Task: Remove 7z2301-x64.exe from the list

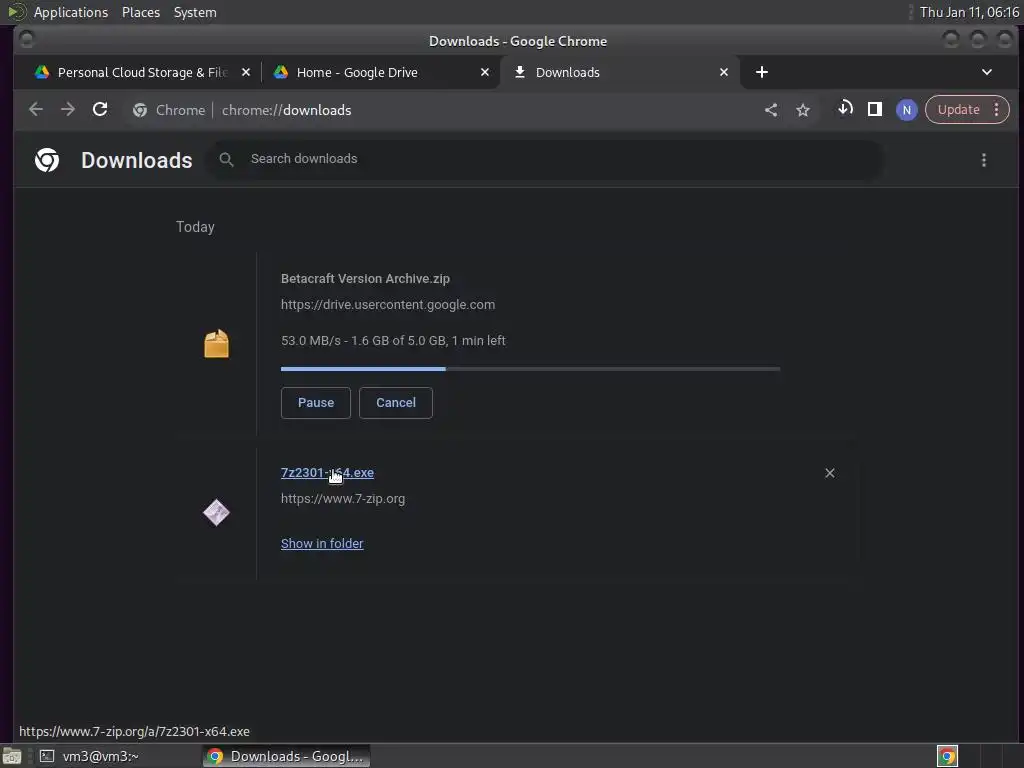Action: [829, 473]
